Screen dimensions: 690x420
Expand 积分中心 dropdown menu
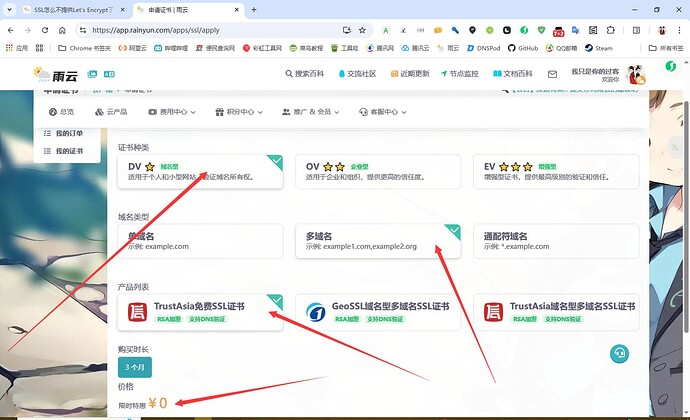pos(239,112)
